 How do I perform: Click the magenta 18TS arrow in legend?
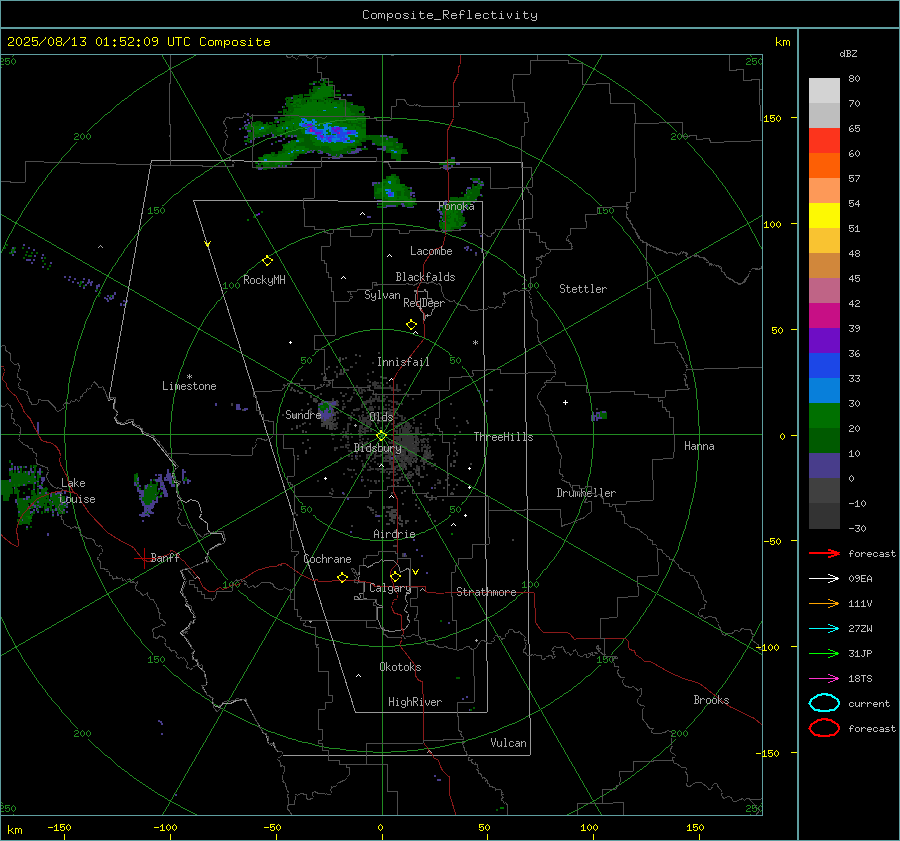coord(824,679)
